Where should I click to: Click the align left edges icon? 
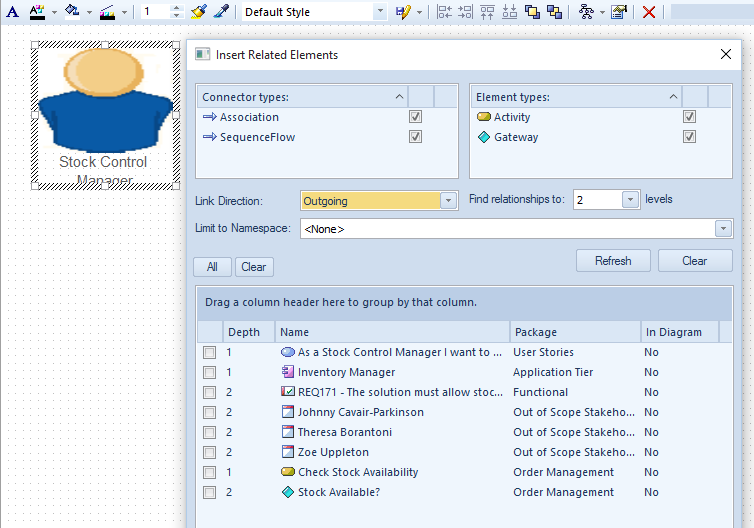pos(444,12)
